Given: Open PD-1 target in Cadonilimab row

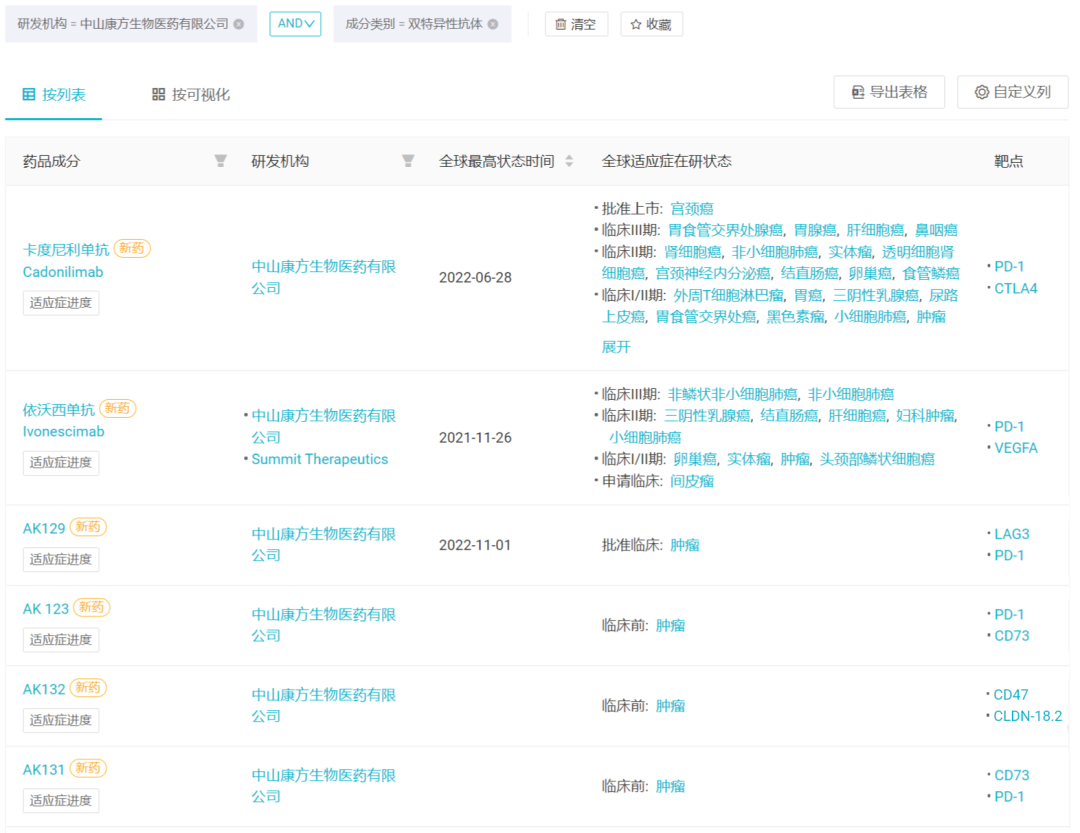Looking at the screenshot, I should pyautogui.click(x=1009, y=267).
